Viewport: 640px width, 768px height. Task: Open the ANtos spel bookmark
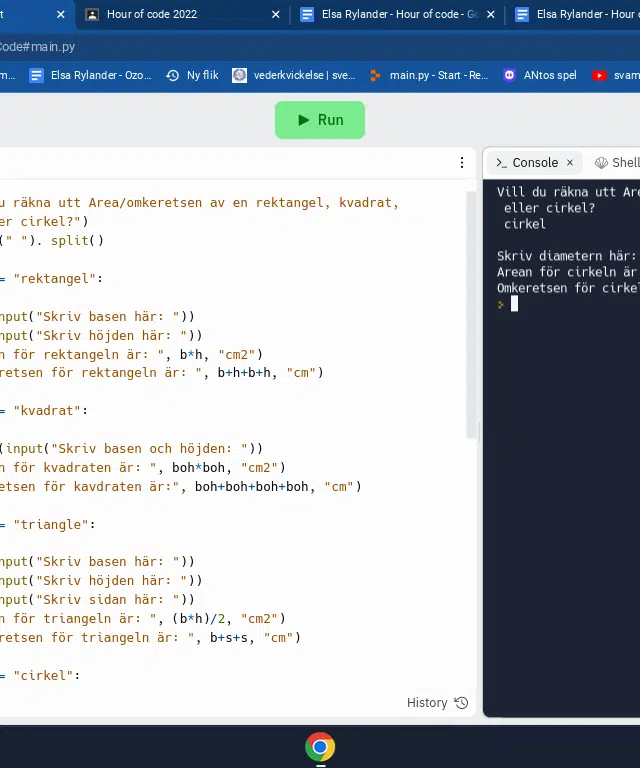540,75
